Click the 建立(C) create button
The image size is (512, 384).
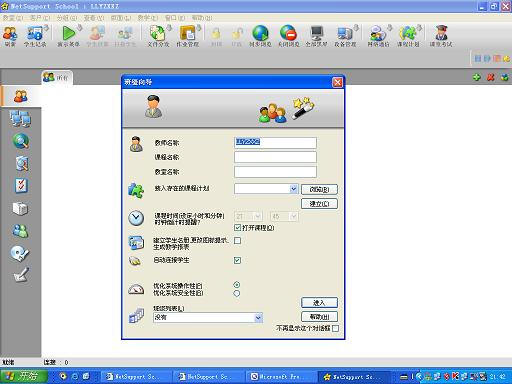[x=319, y=203]
